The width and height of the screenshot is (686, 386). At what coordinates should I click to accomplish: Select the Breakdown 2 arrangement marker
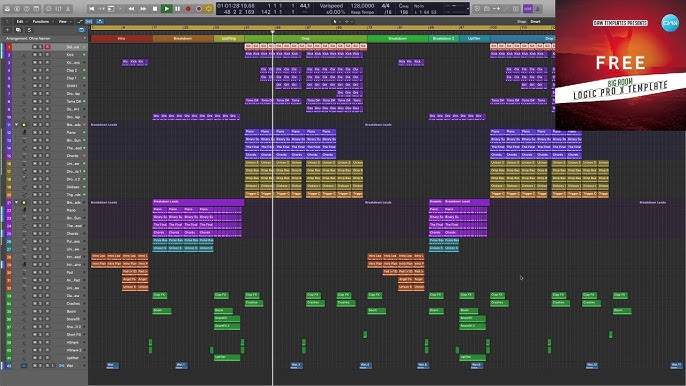[x=444, y=39]
